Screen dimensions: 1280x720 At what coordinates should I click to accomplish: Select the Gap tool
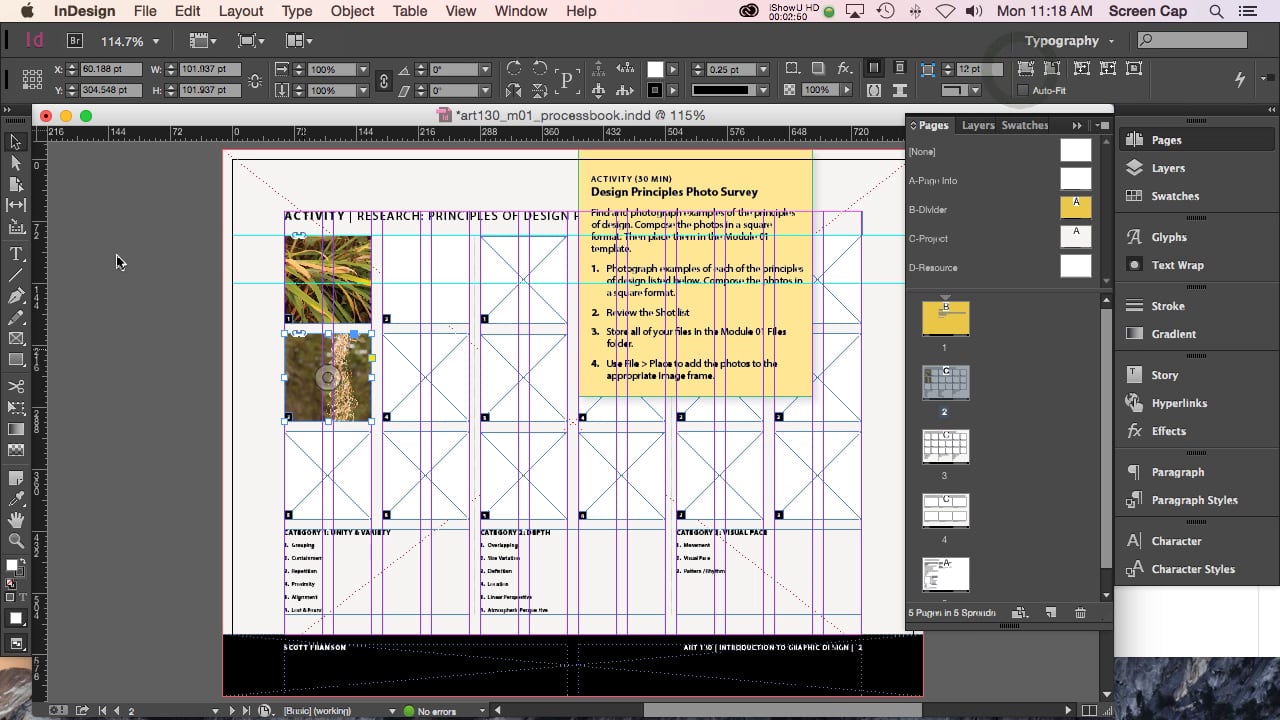coord(16,205)
